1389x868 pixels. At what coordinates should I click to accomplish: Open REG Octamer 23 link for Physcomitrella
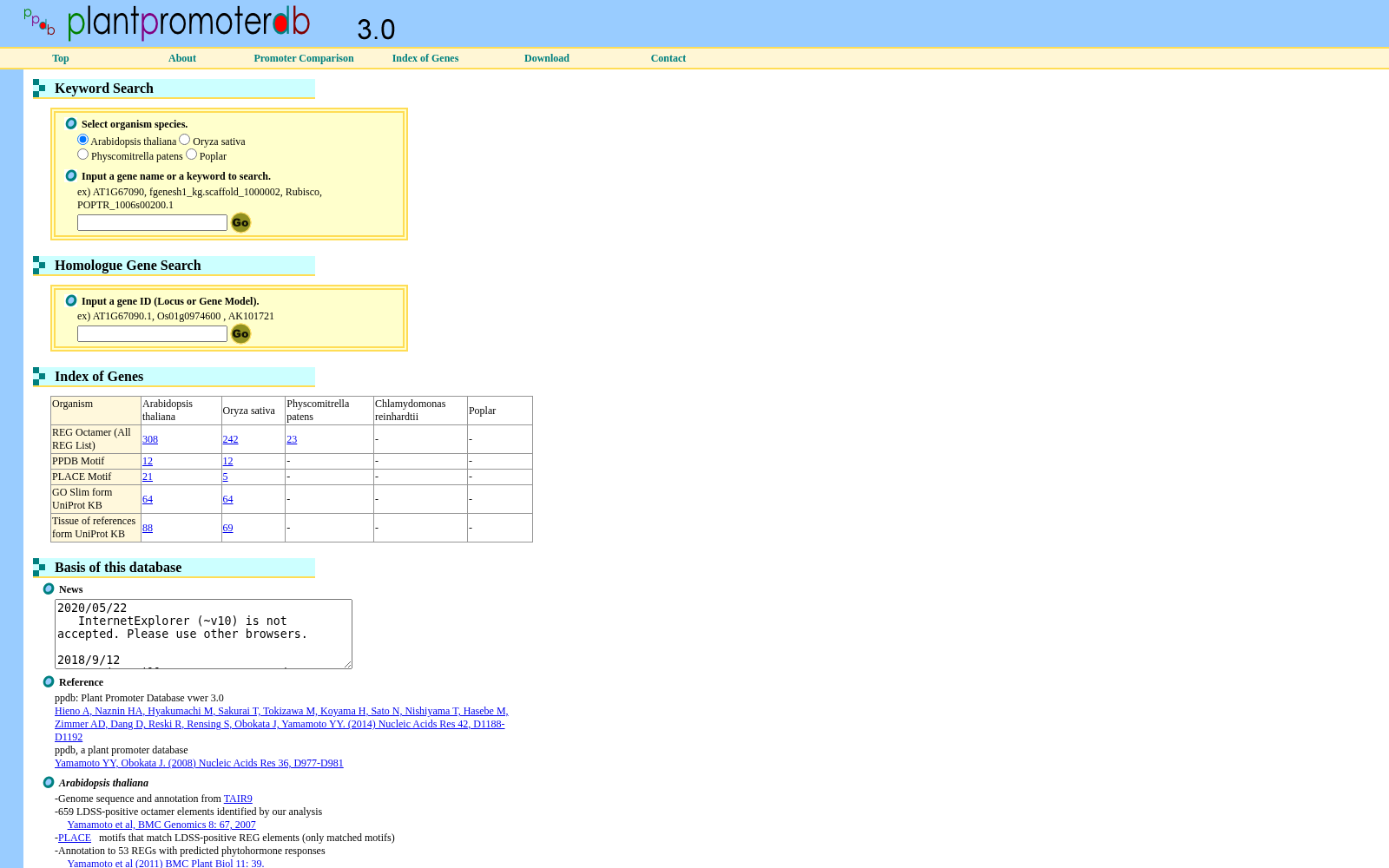[x=292, y=439]
